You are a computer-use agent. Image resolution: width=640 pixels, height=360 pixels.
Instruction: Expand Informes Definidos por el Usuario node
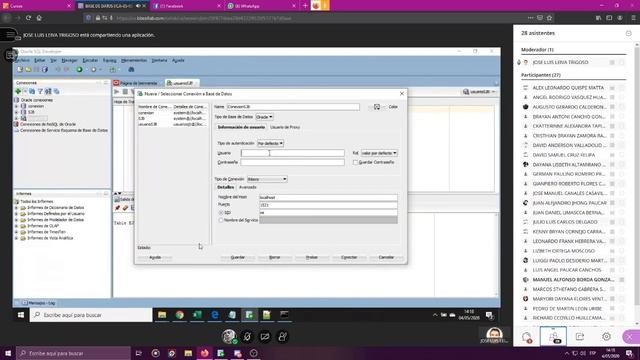coord(17,214)
